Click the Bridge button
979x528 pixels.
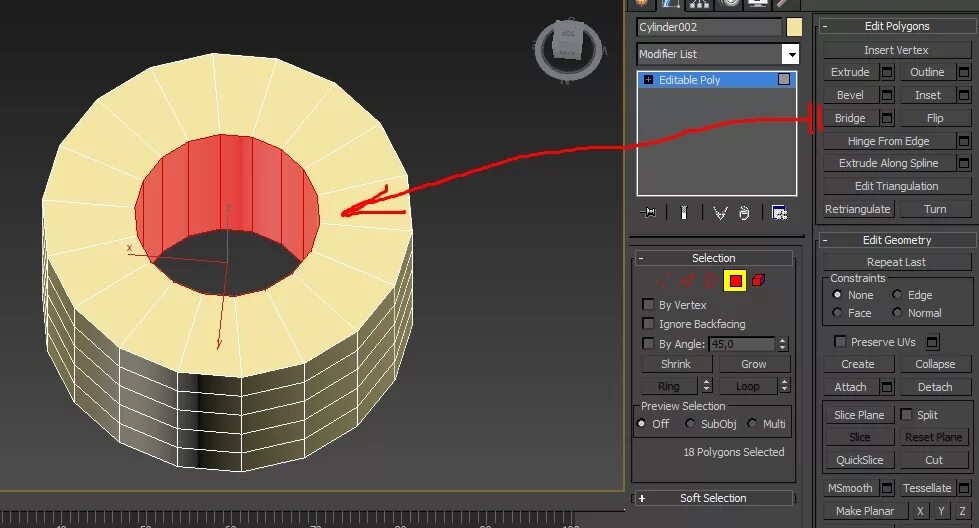click(850, 118)
